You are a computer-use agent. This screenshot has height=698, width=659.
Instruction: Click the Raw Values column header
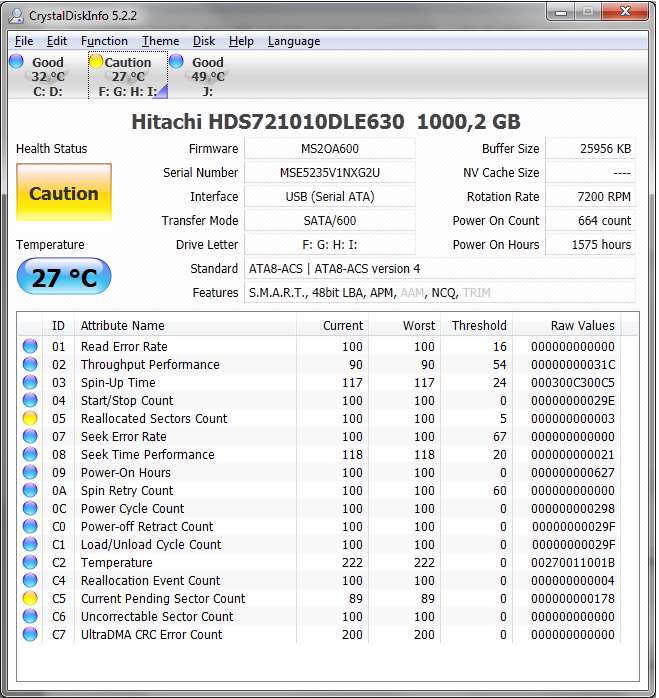pyautogui.click(x=567, y=325)
